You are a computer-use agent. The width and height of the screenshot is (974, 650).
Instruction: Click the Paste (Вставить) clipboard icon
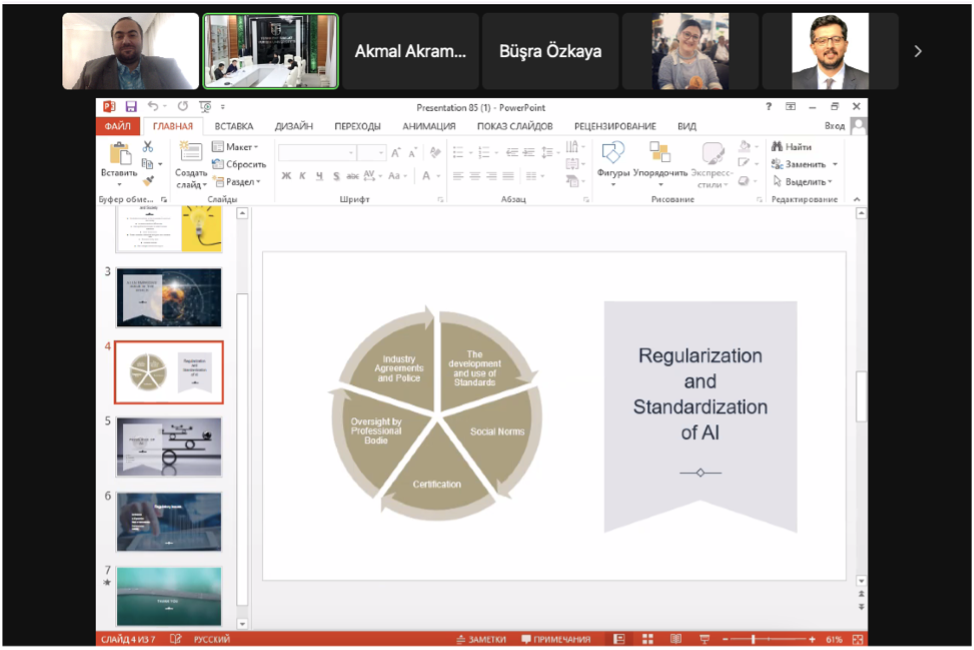[x=119, y=154]
